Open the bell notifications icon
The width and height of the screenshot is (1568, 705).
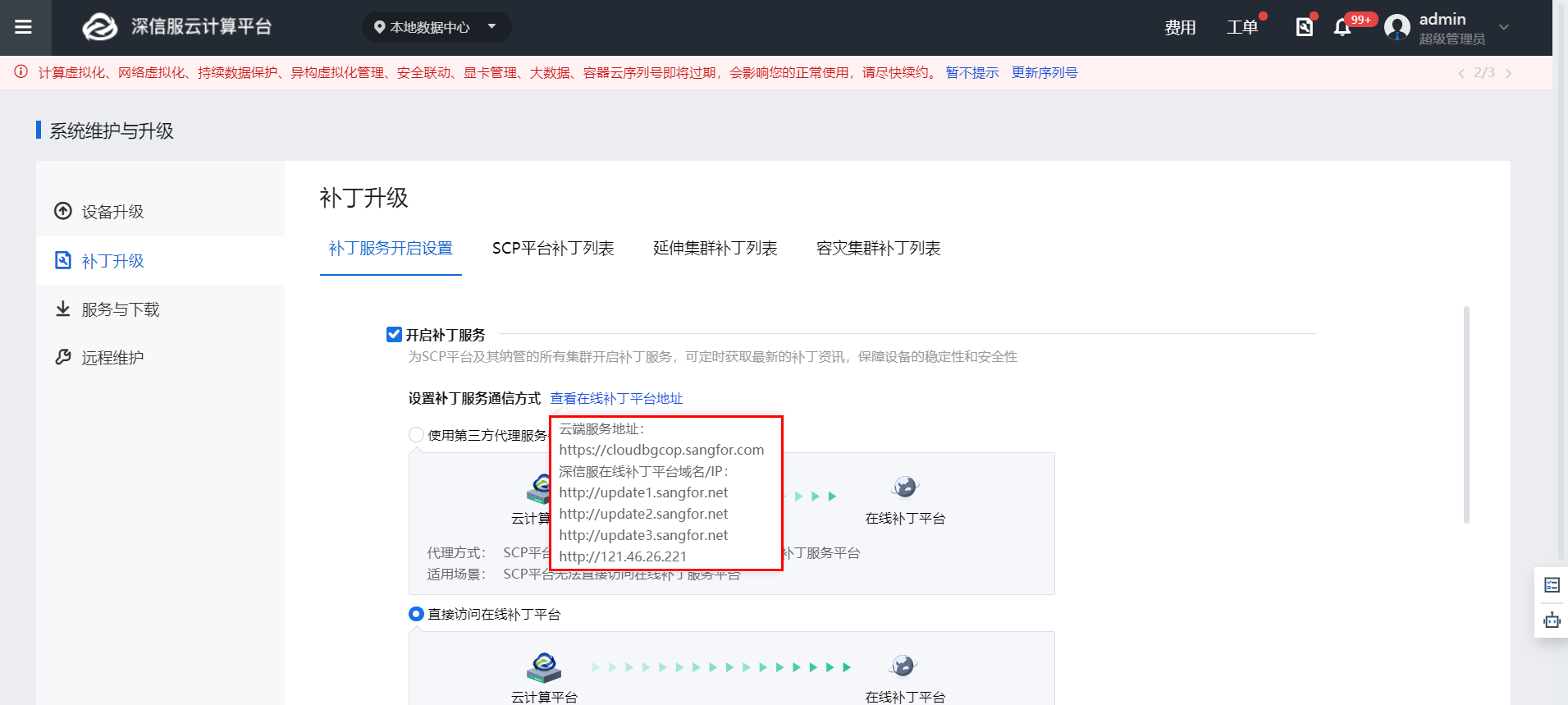(x=1342, y=28)
